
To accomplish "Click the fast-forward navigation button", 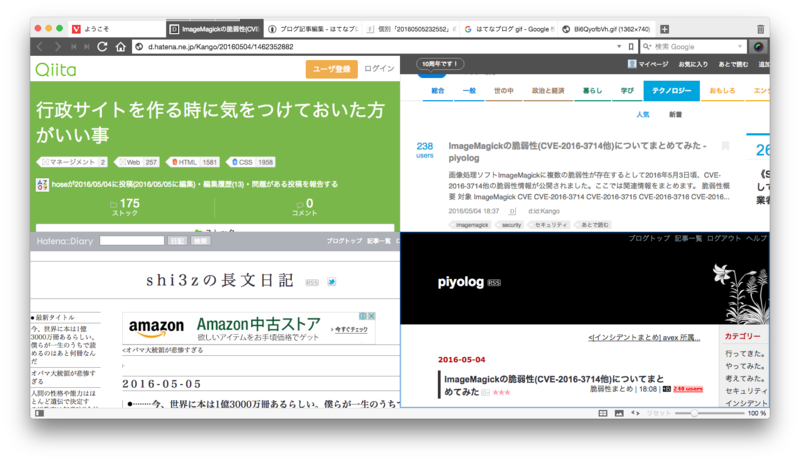I will (87, 47).
